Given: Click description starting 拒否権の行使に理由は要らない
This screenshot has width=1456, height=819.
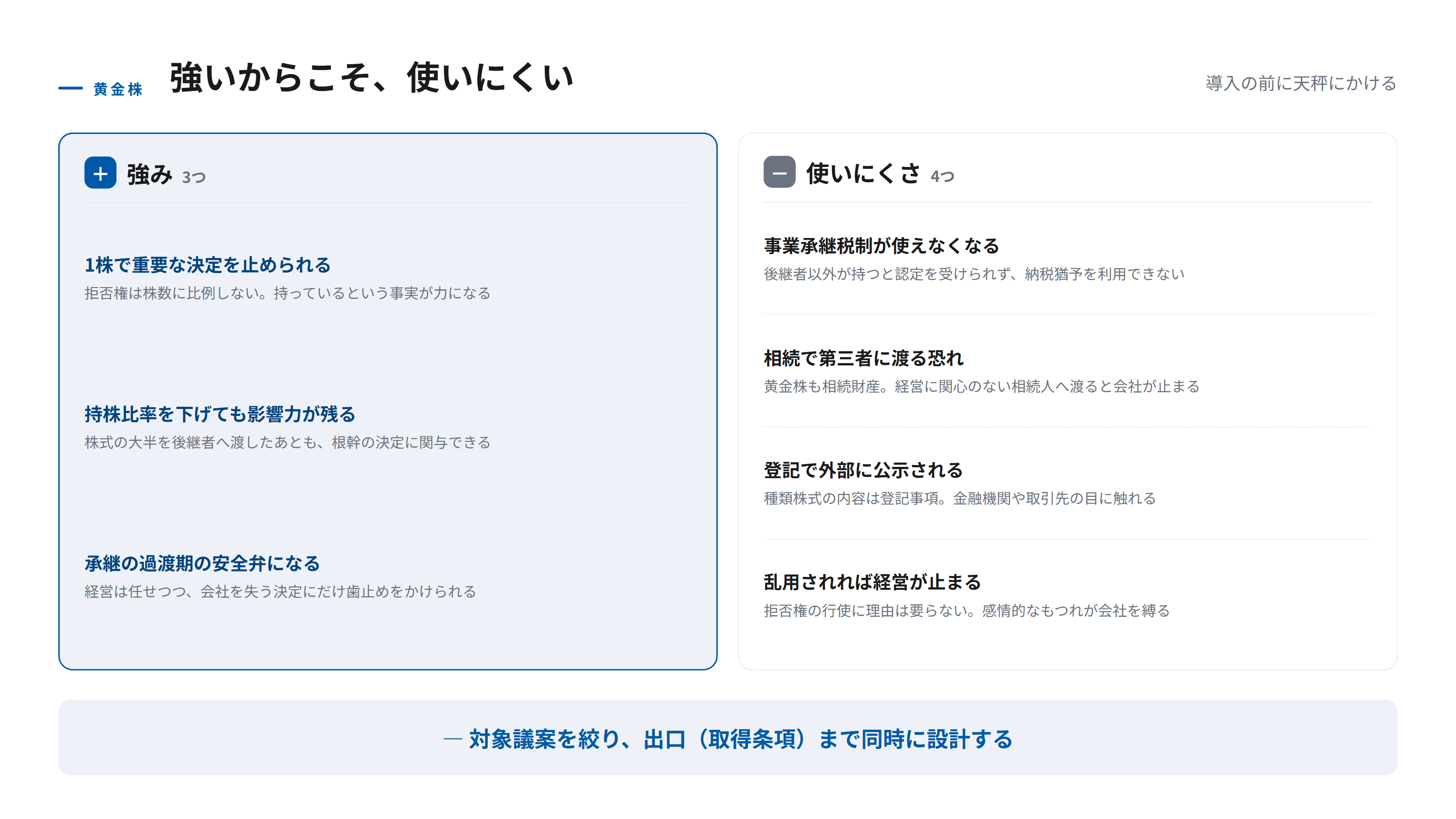Looking at the screenshot, I should (x=966, y=611).
